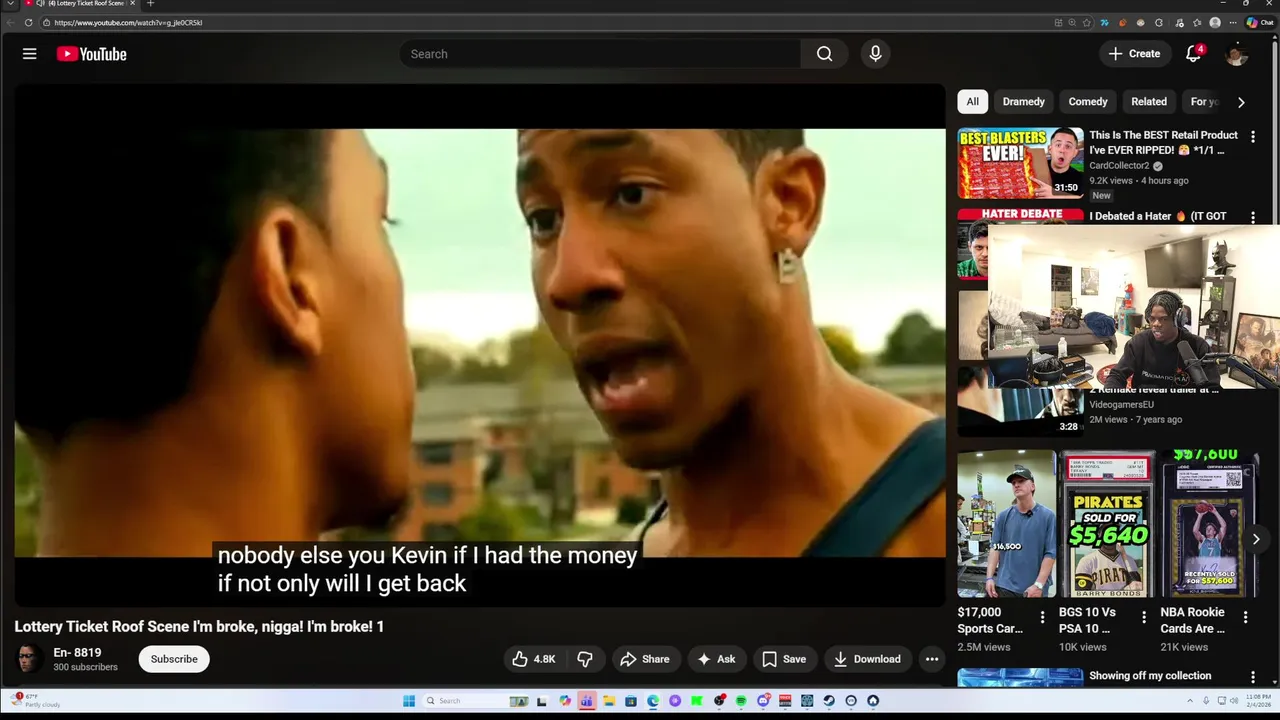
Task: Like the video with thumbs up
Action: [533, 659]
